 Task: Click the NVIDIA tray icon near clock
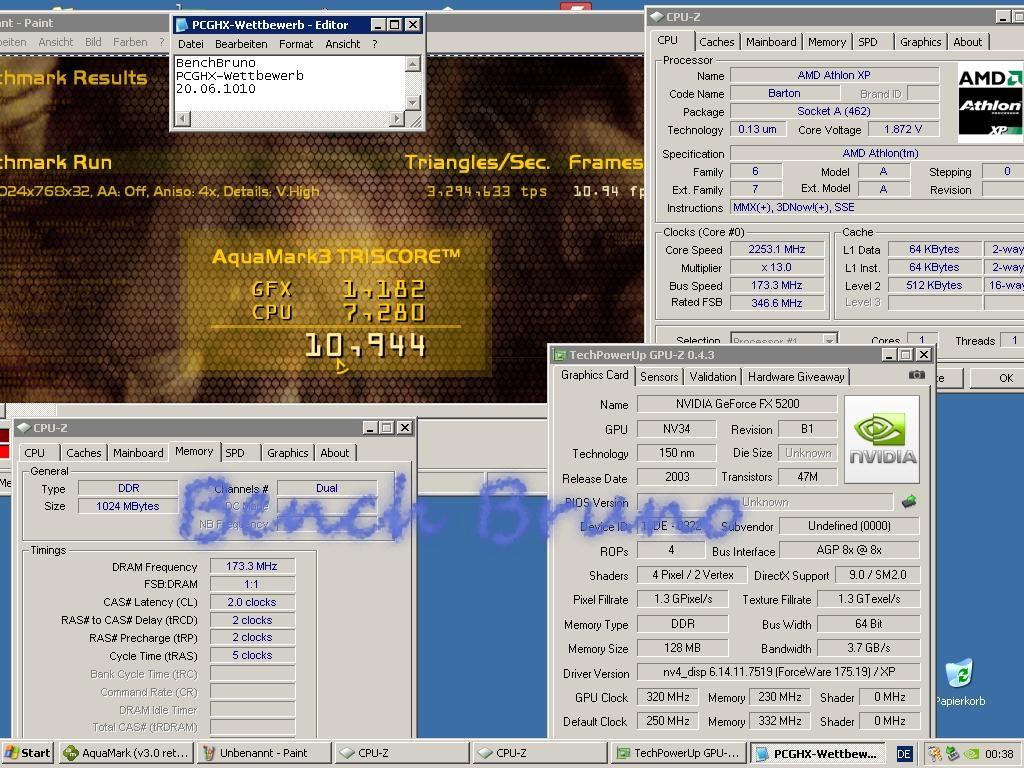pyautogui.click(x=972, y=754)
